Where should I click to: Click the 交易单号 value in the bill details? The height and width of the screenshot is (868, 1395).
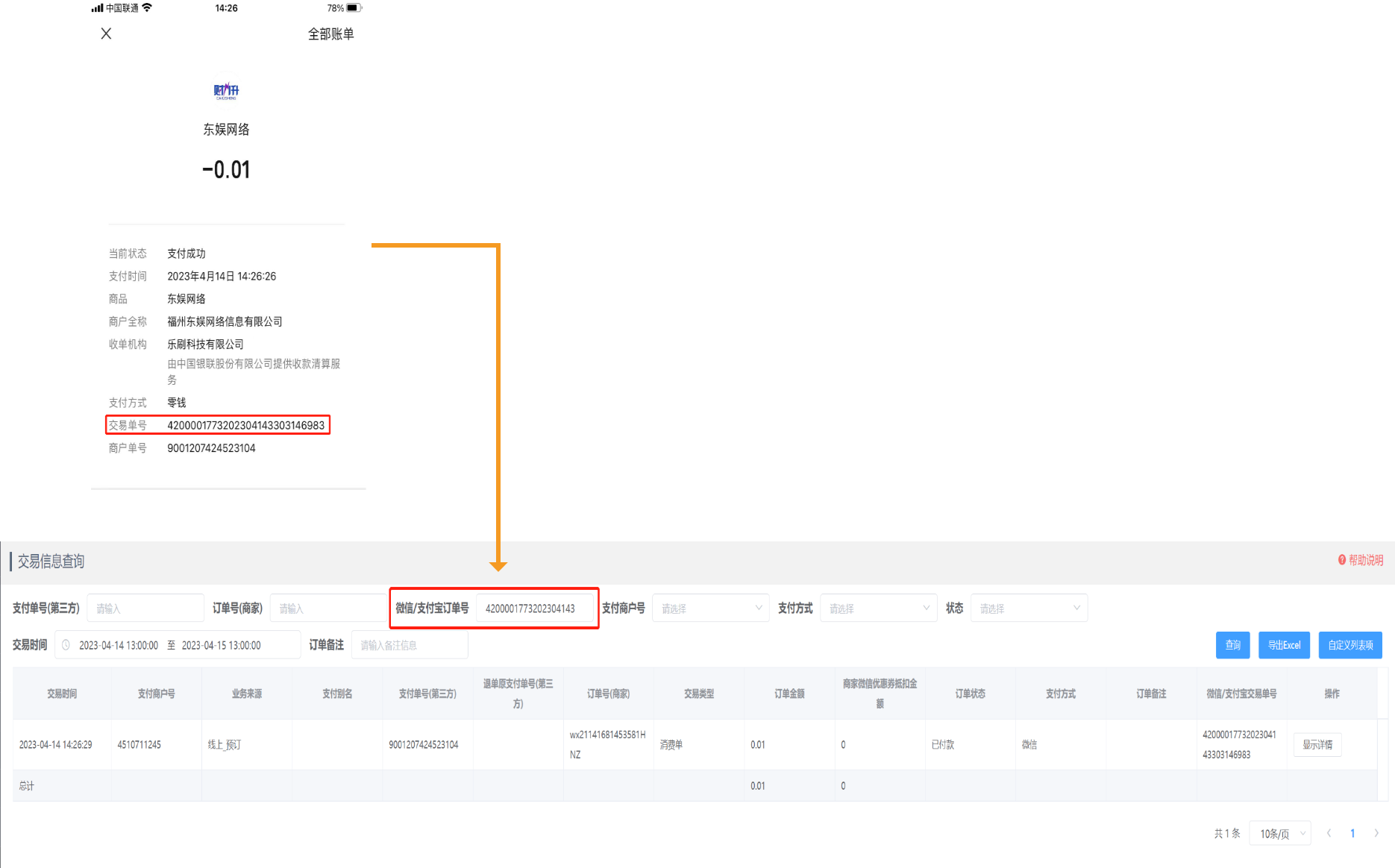(x=246, y=425)
